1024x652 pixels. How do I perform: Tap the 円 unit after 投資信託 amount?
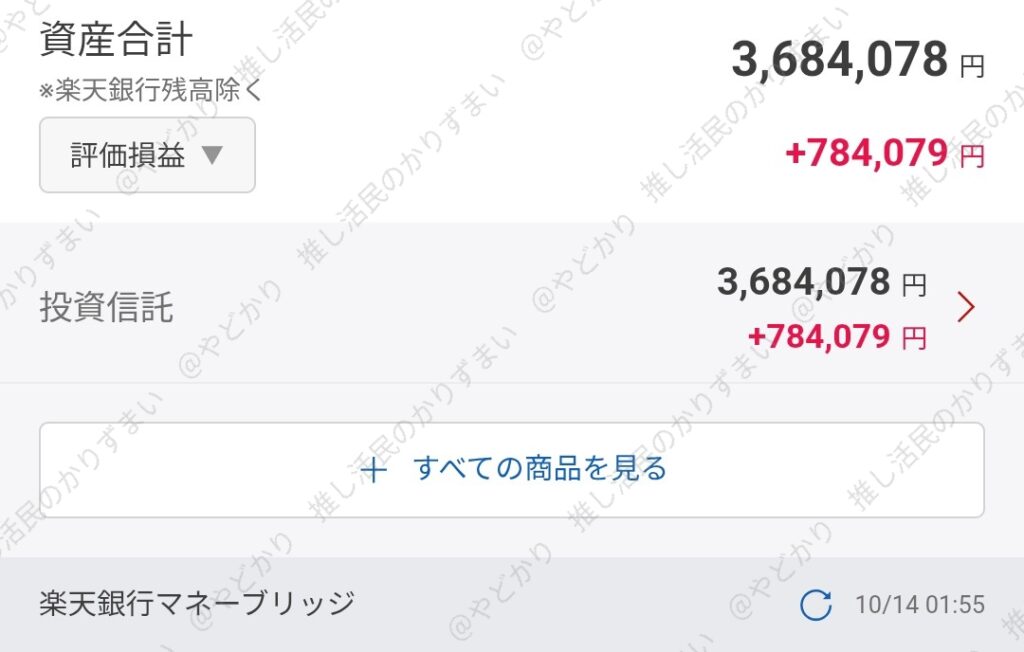[x=914, y=287]
